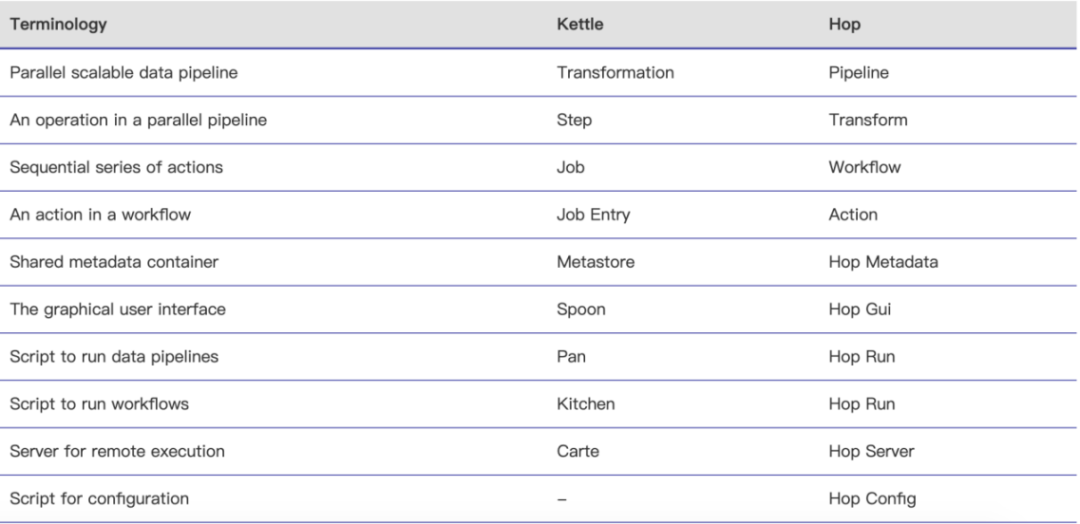1080x524 pixels.
Task: Click the Carte cell
Action: [578, 451]
